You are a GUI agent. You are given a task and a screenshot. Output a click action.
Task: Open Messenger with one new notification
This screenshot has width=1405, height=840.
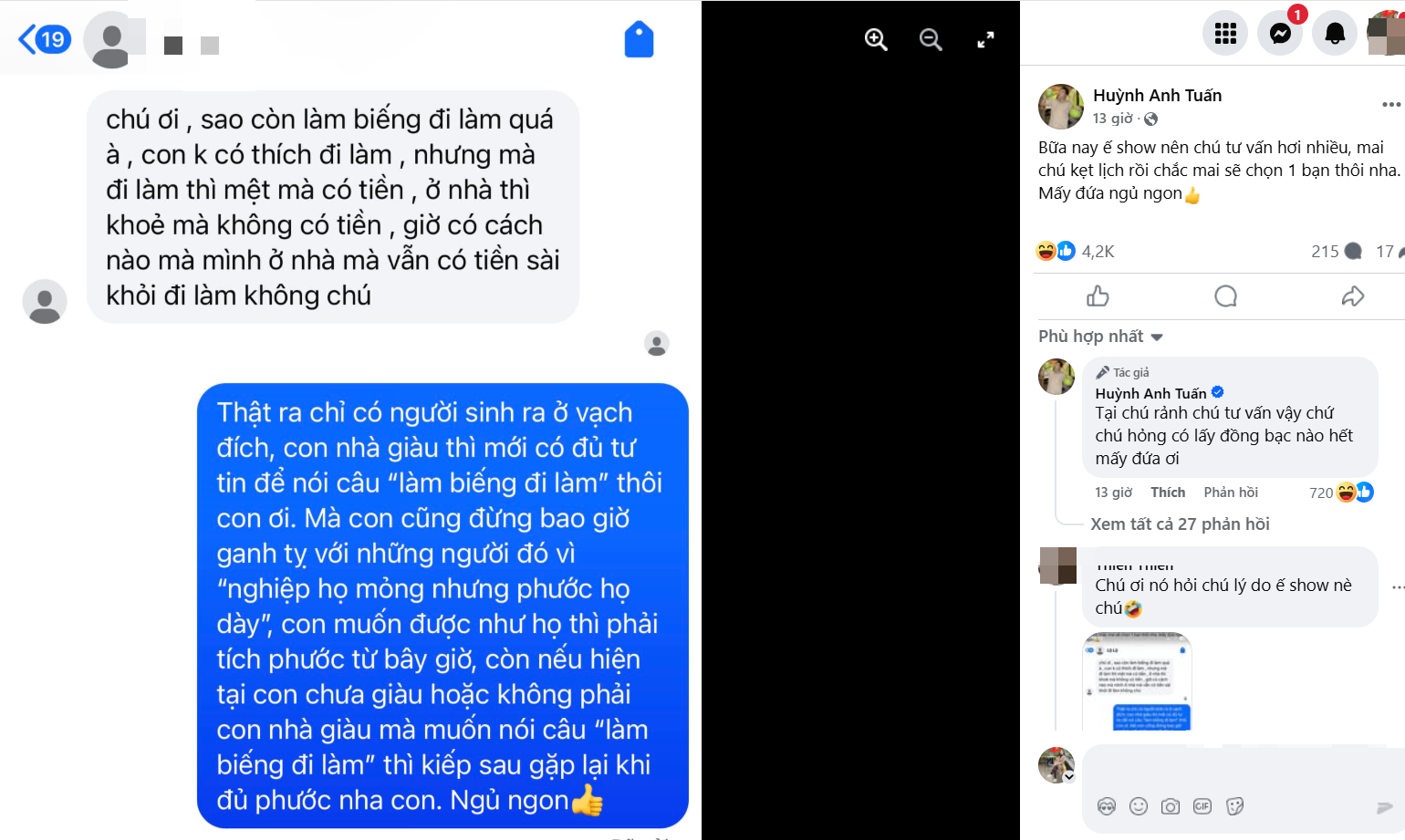pos(1280,34)
